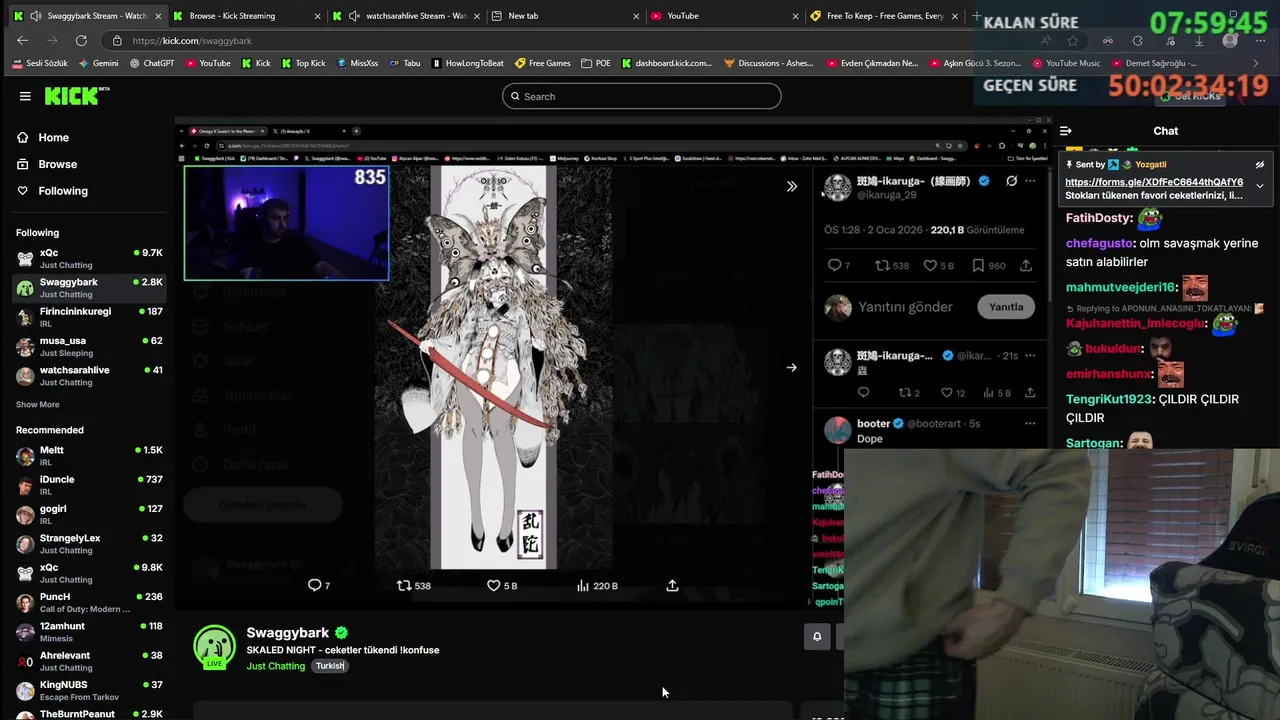Click Swaggybark channel avatar

[215, 647]
